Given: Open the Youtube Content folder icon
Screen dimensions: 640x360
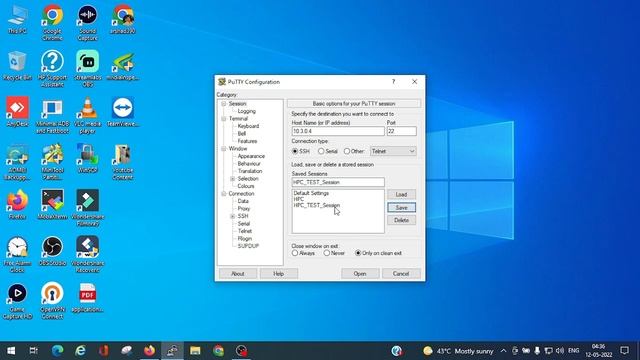Looking at the screenshot, I should [x=123, y=162].
